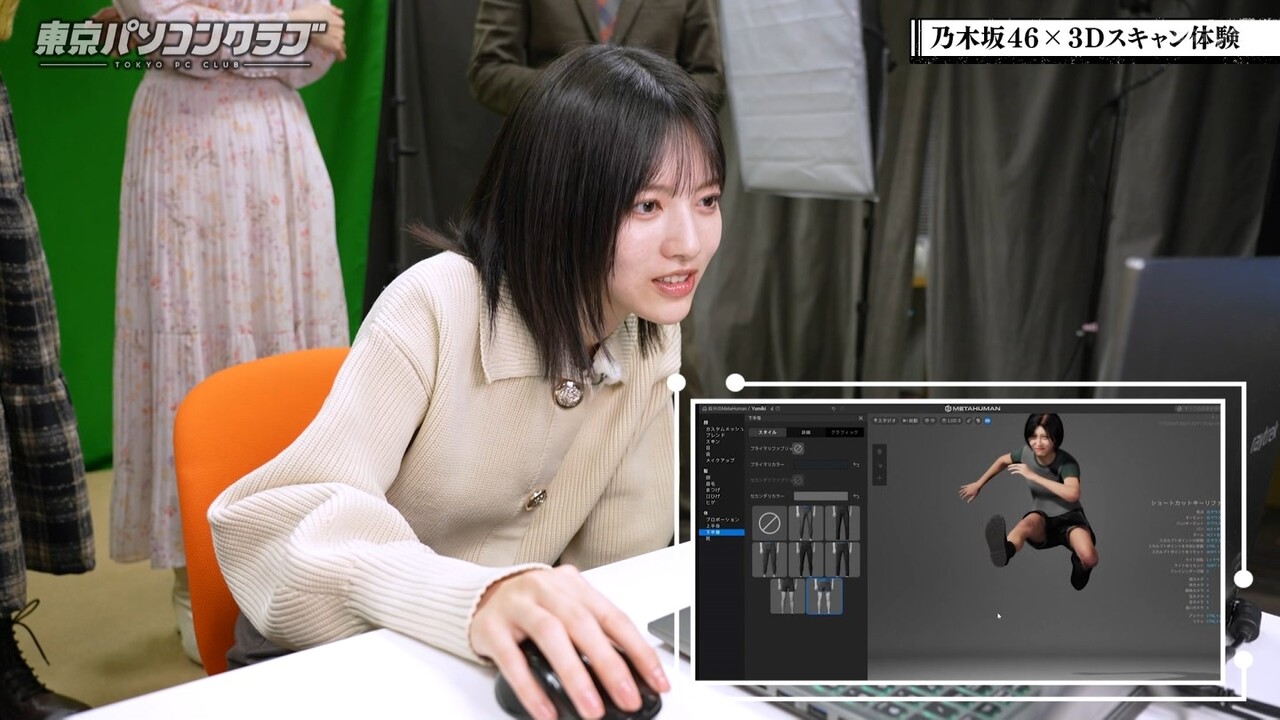This screenshot has height=720, width=1280.
Task: Click primary fabric none icon
Action: 798,449
